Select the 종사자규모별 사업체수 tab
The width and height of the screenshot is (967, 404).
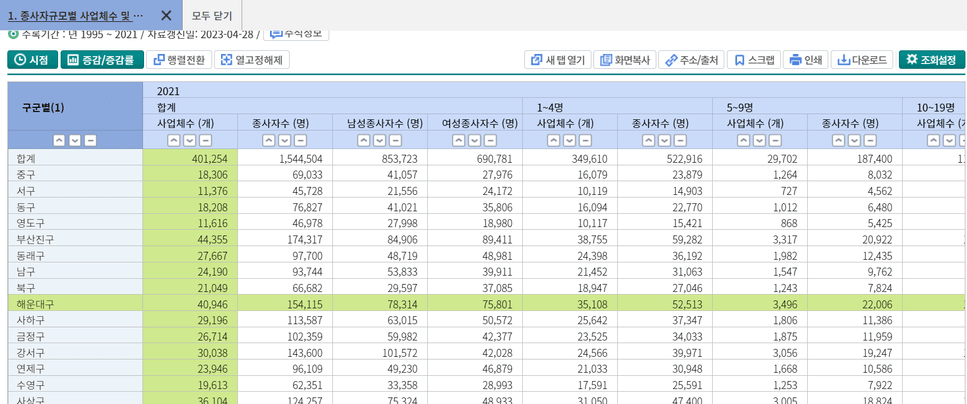click(x=75, y=15)
